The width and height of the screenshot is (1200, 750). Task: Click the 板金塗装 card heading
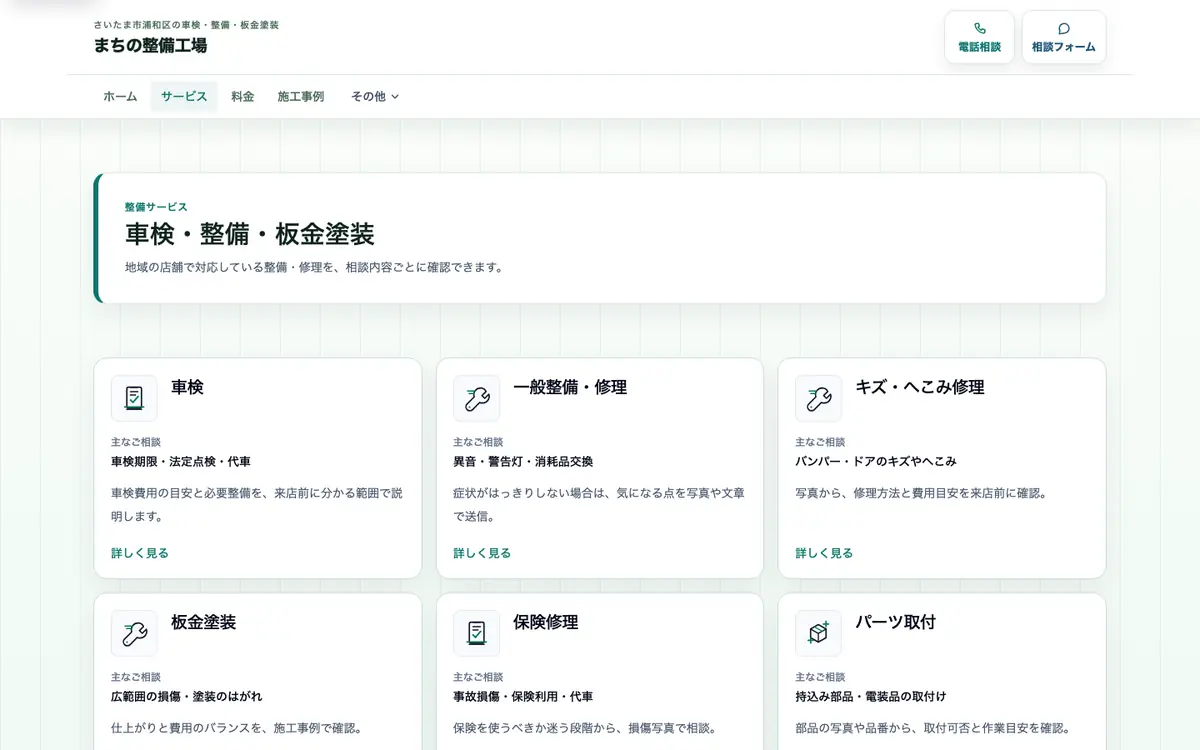[203, 622]
